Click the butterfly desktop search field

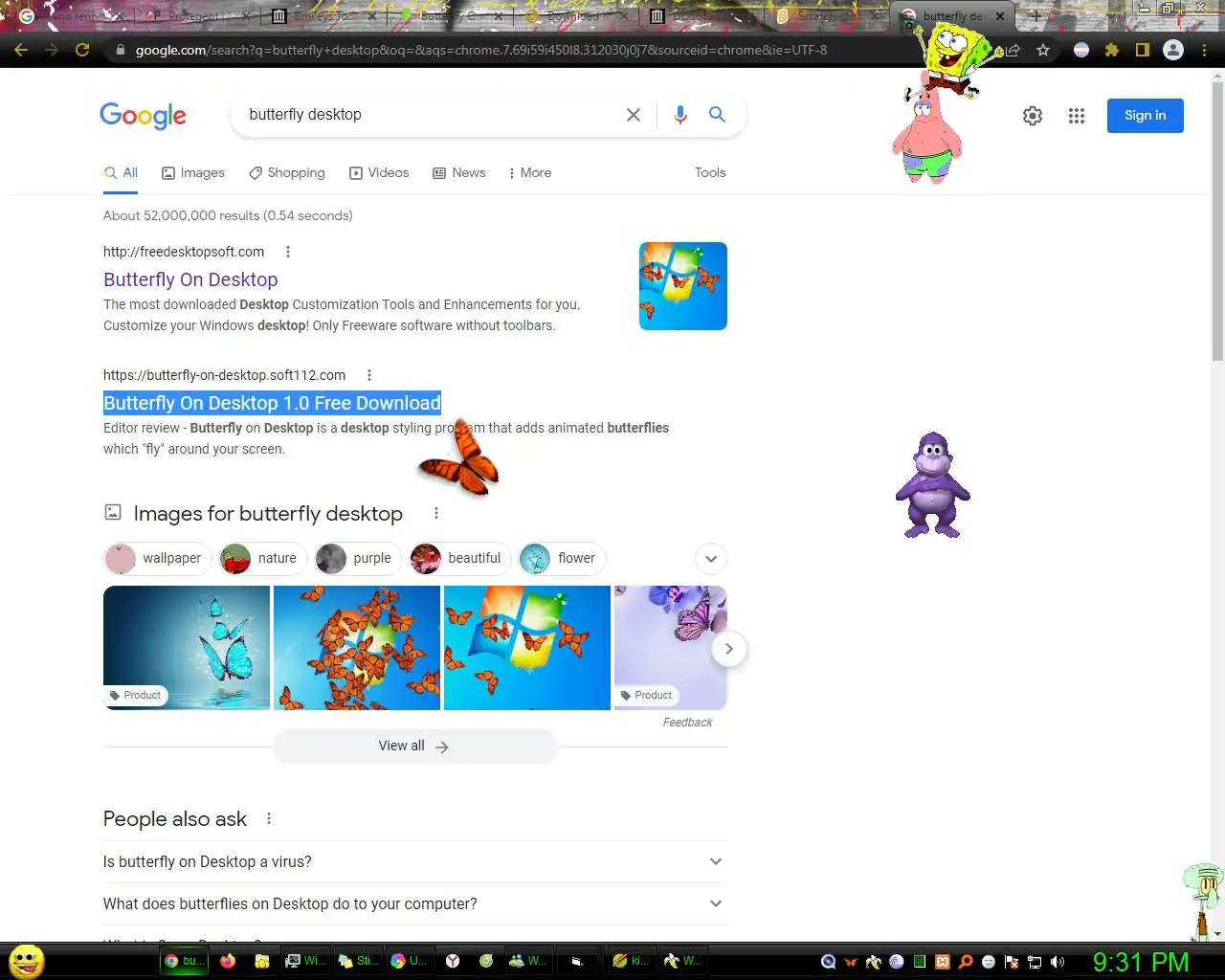click(x=431, y=115)
